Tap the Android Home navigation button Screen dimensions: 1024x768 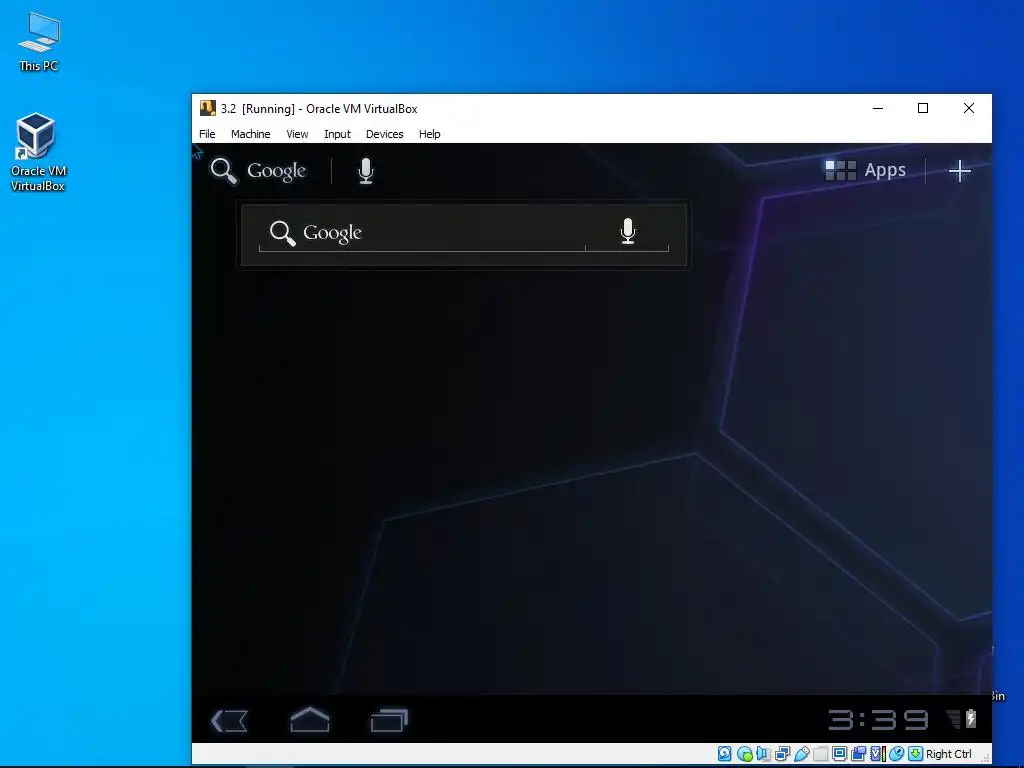310,720
